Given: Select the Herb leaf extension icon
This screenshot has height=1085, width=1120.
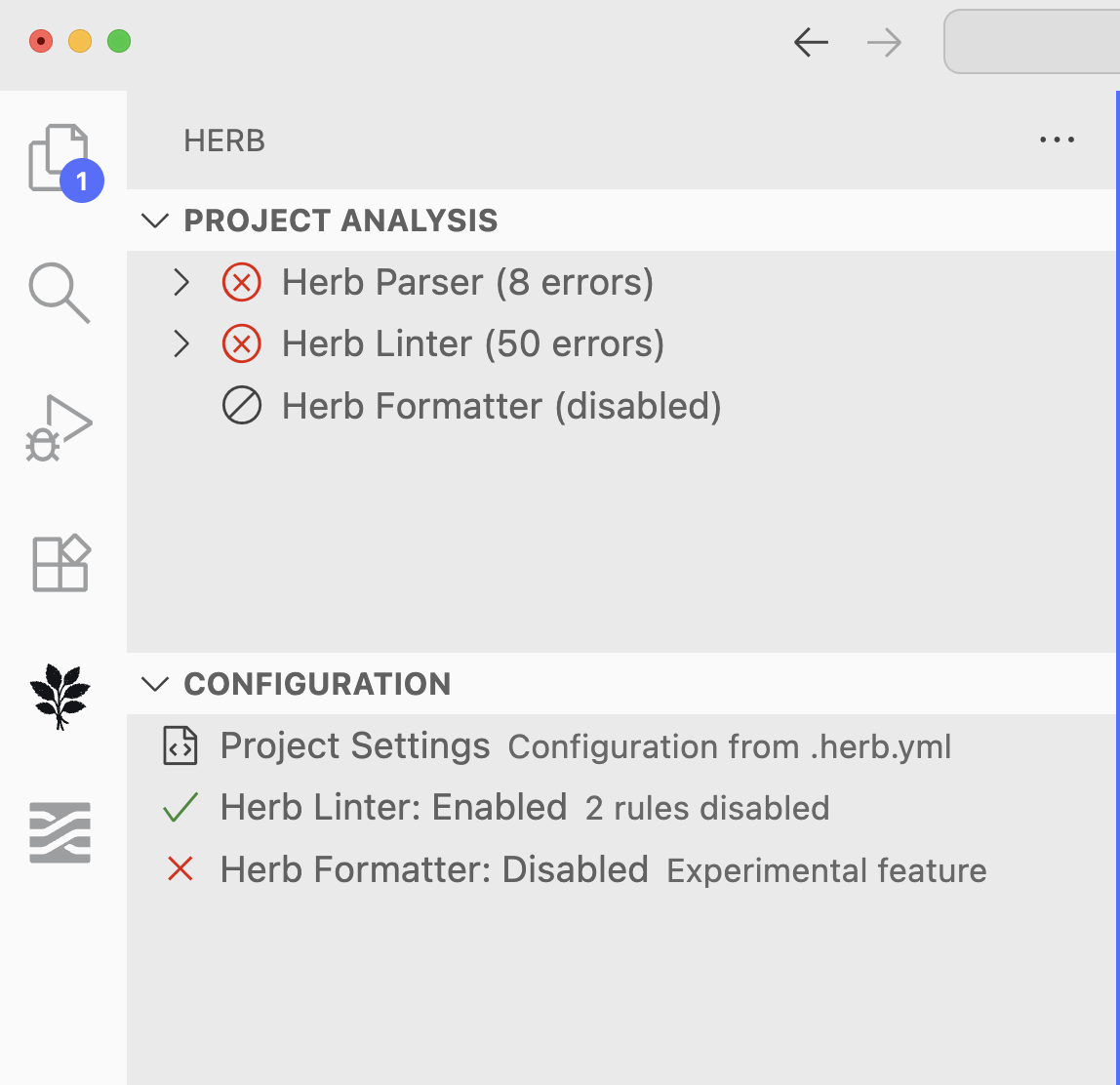Looking at the screenshot, I should pyautogui.click(x=60, y=695).
